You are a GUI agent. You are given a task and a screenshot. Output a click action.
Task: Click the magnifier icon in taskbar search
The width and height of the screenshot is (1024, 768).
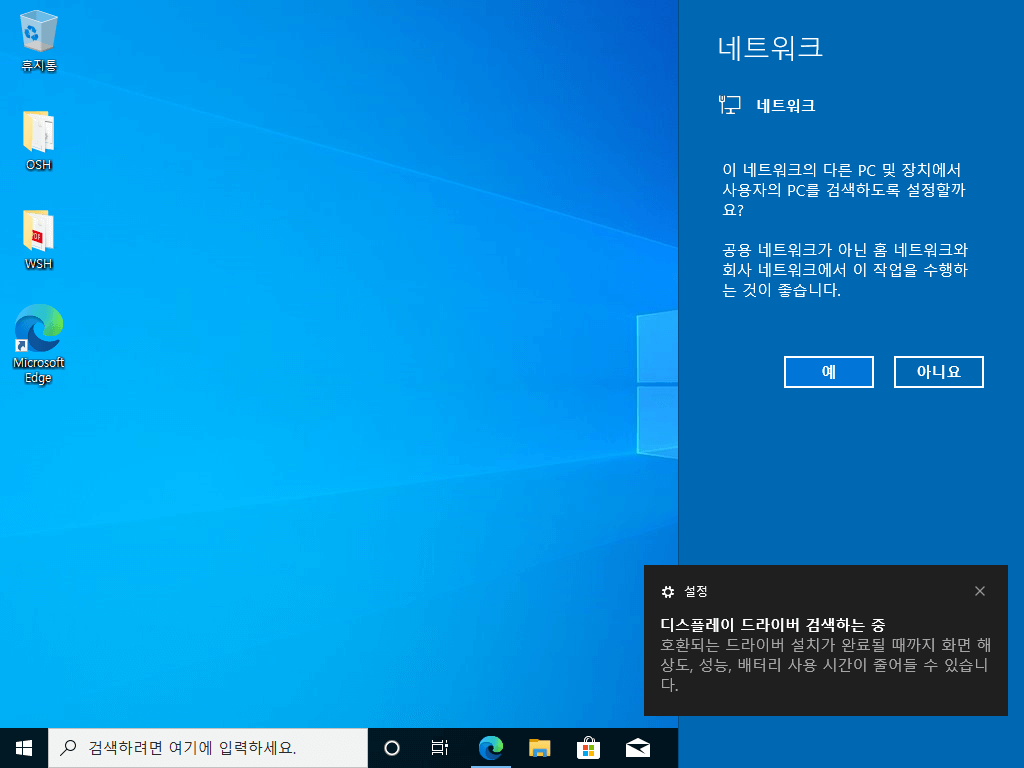pyautogui.click(x=68, y=748)
